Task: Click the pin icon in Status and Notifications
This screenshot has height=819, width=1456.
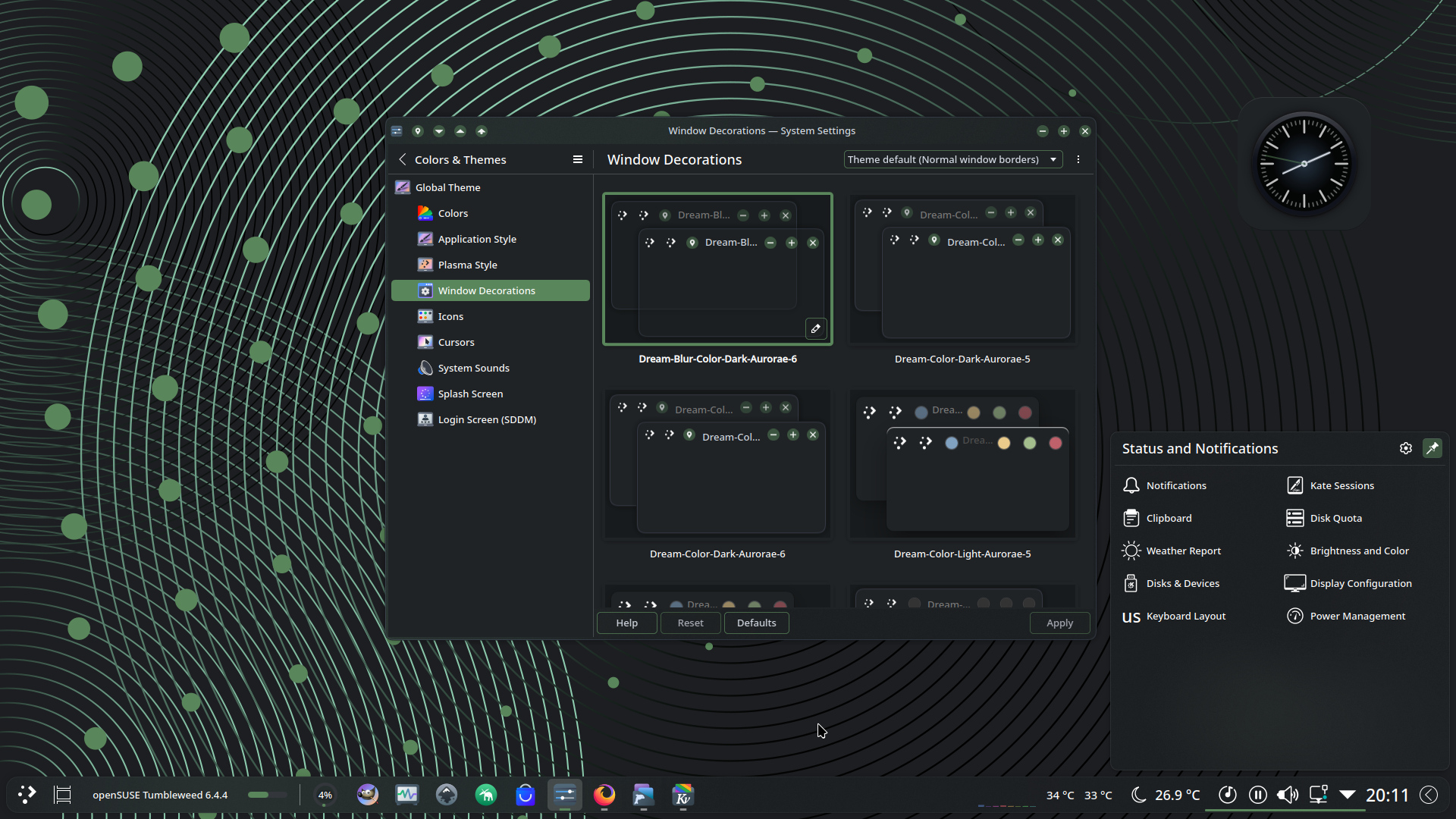Action: [x=1432, y=448]
